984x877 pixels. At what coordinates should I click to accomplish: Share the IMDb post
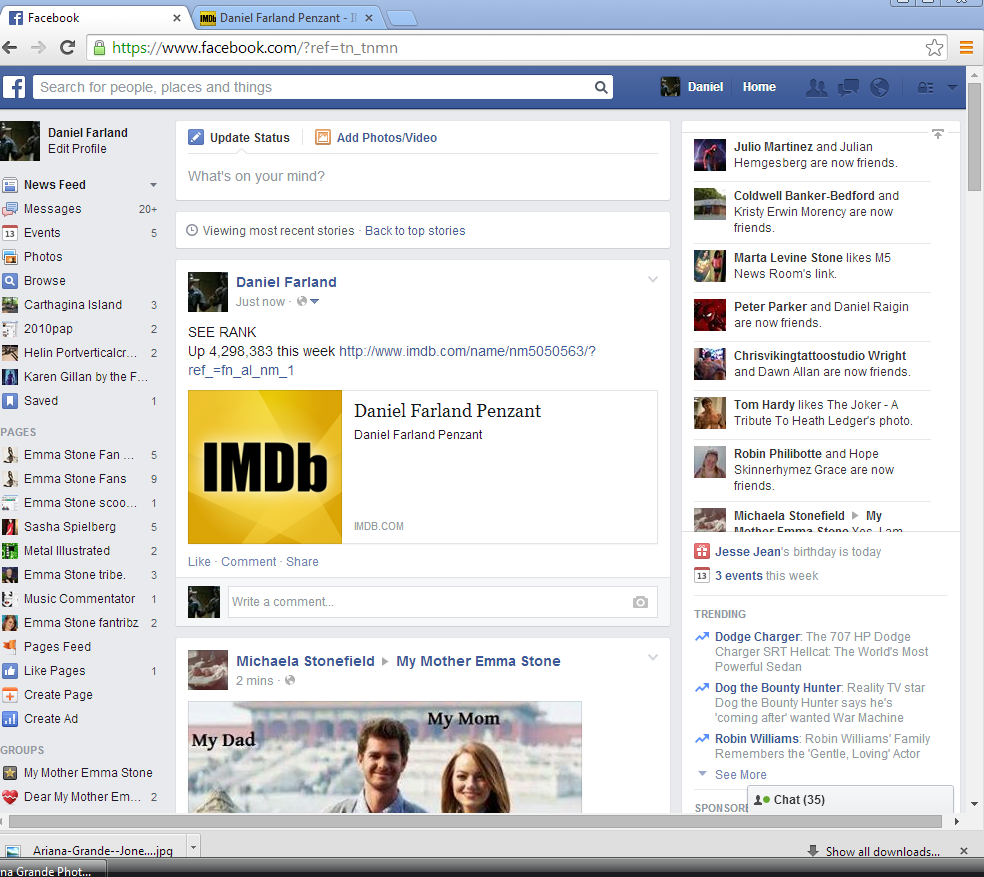point(302,562)
